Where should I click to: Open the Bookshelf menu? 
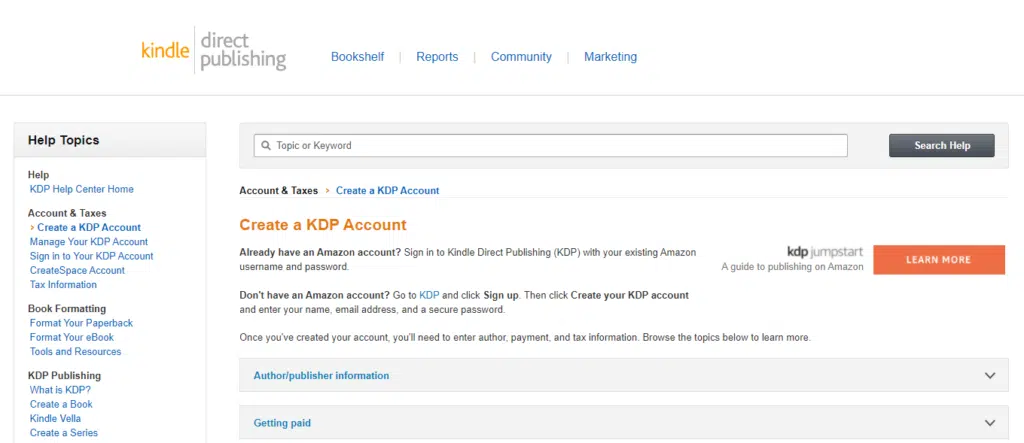(x=357, y=57)
